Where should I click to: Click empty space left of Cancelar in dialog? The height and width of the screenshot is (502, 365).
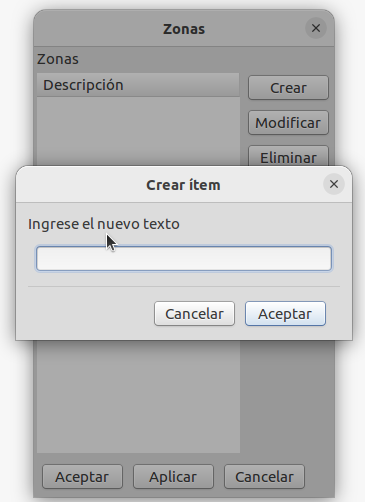[x=90, y=314]
